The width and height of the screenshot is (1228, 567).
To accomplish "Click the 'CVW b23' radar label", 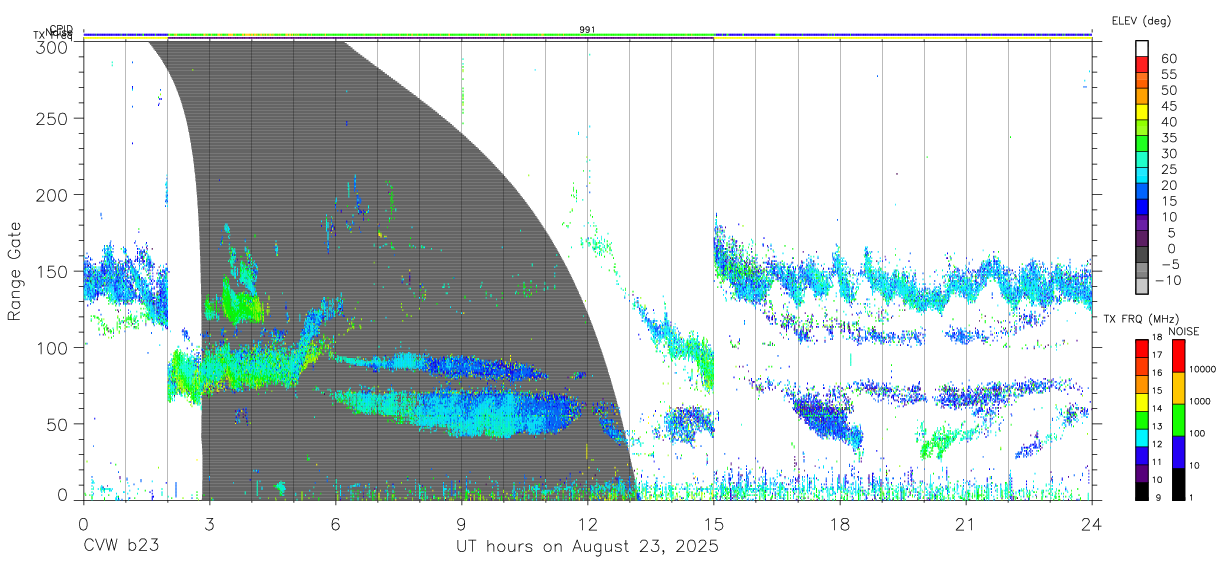I will coord(121,547).
